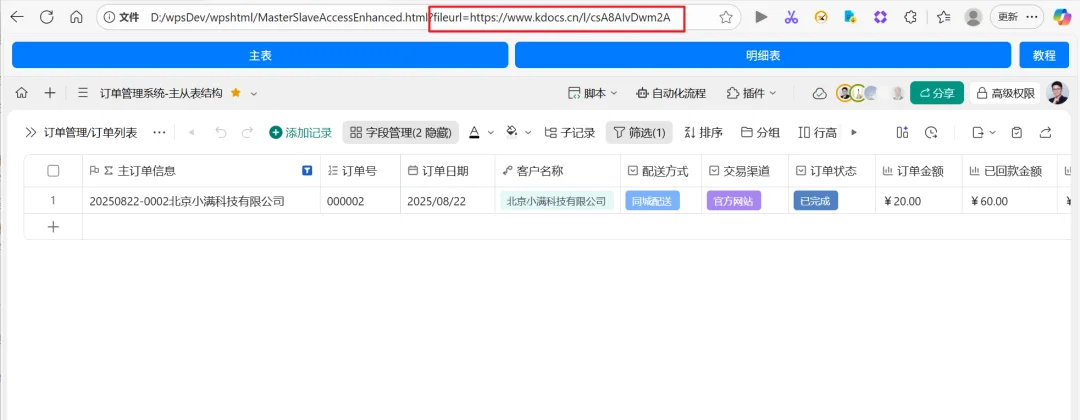Apply the fill color bucket icon
Image resolution: width=1080 pixels, height=420 pixels.
(512, 132)
